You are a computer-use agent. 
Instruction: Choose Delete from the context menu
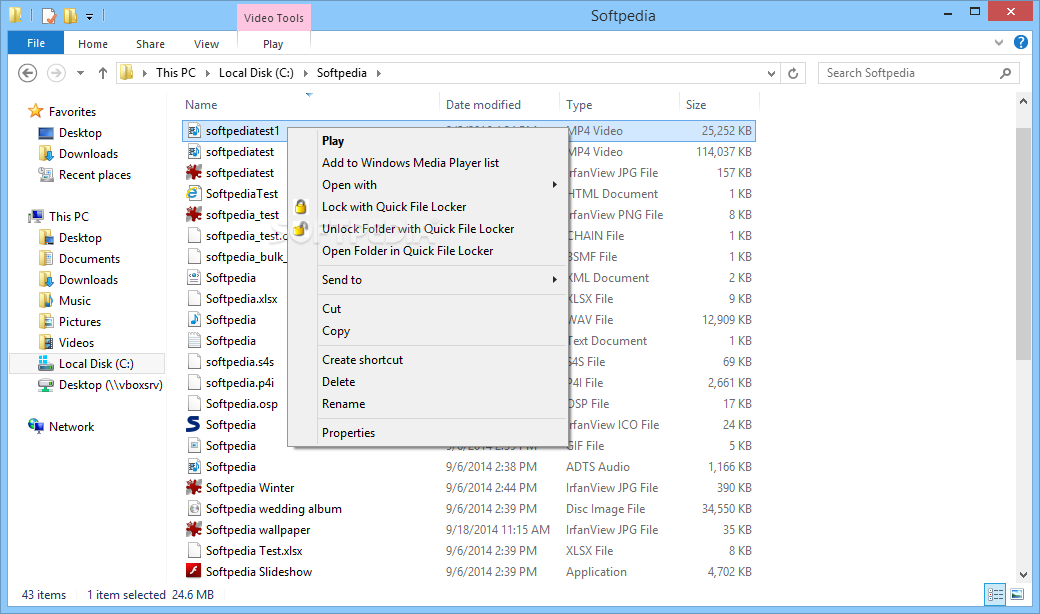(x=338, y=381)
